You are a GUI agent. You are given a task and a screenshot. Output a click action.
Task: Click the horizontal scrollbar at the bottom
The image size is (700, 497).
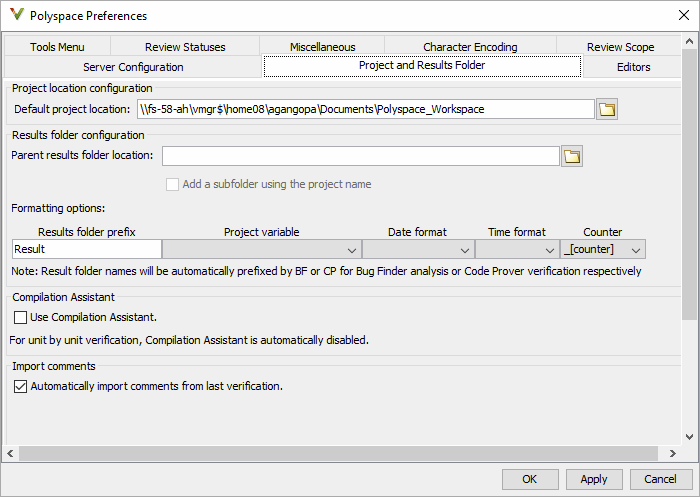point(340,454)
